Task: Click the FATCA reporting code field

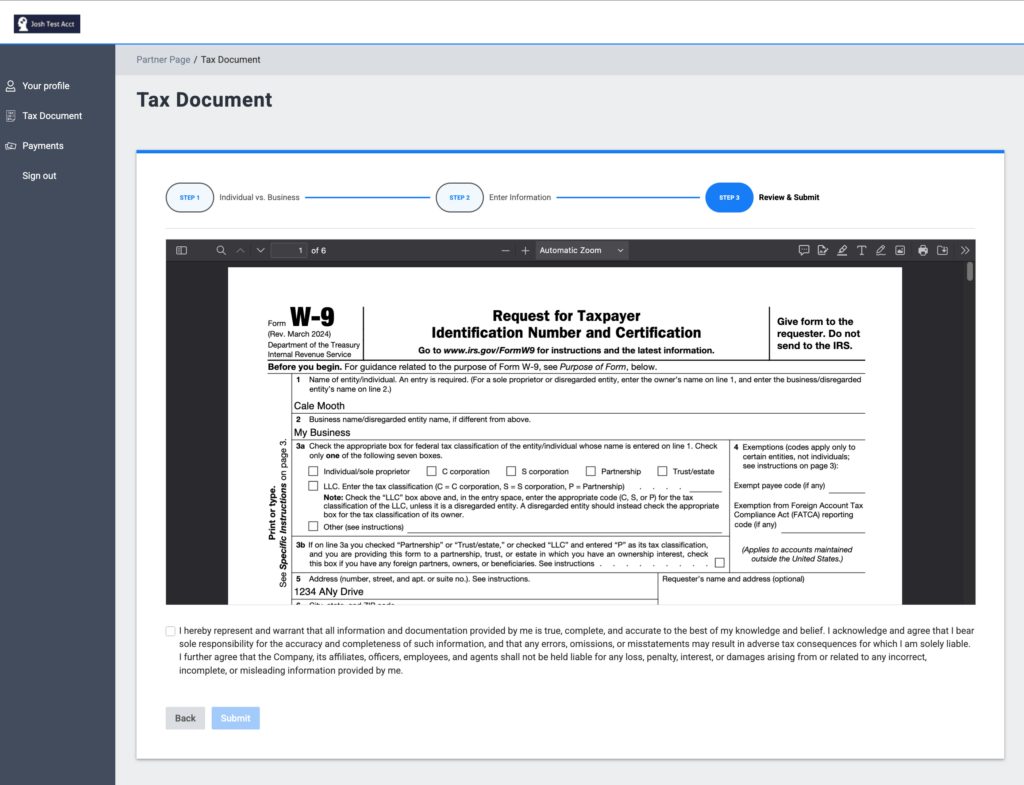Action: (x=823, y=525)
